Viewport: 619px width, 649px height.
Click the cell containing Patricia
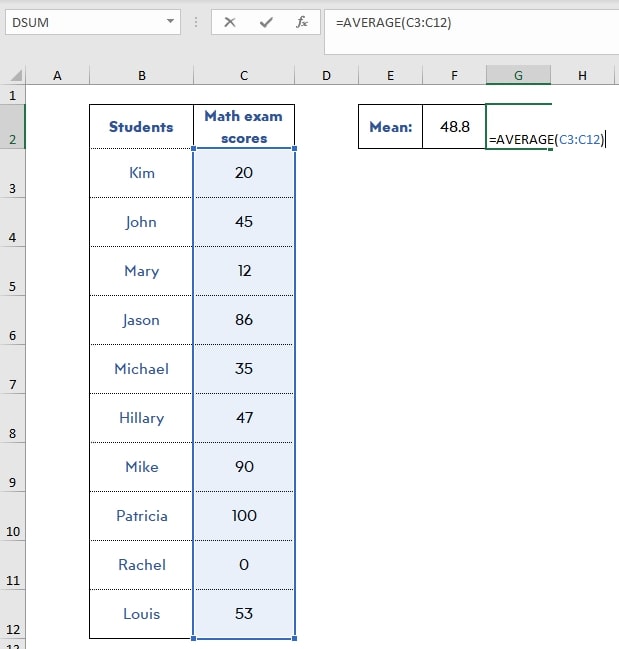click(142, 516)
